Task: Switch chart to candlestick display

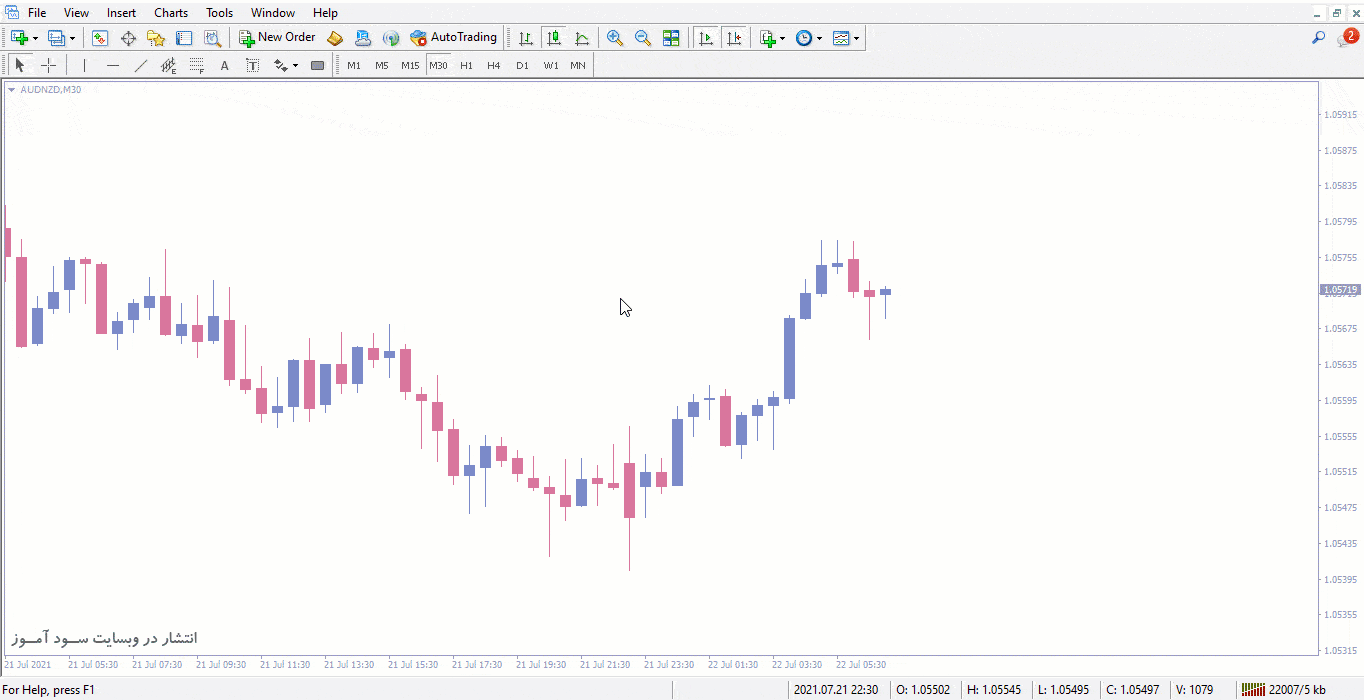Action: (x=554, y=37)
